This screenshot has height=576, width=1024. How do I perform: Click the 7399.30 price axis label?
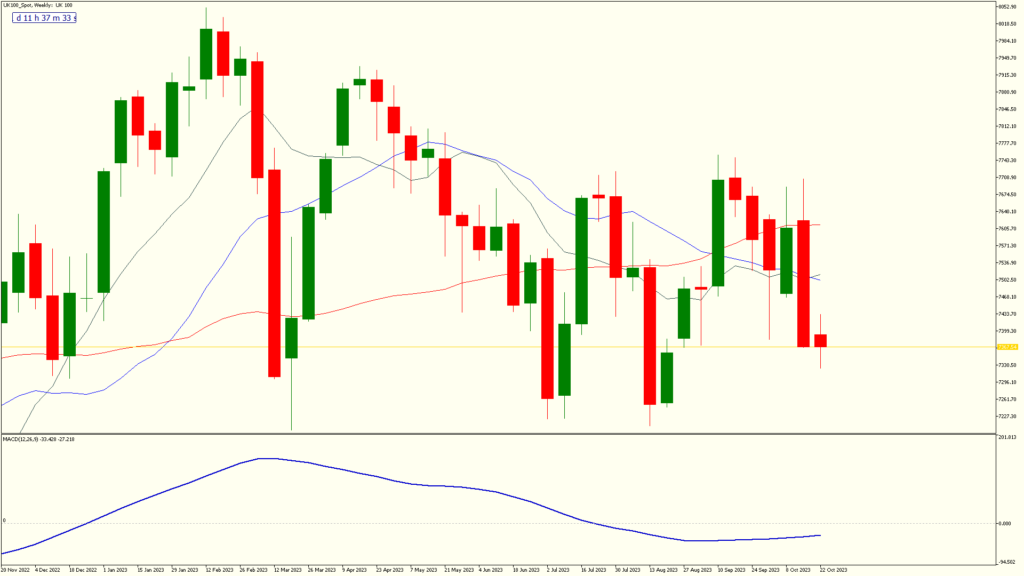tap(1003, 331)
